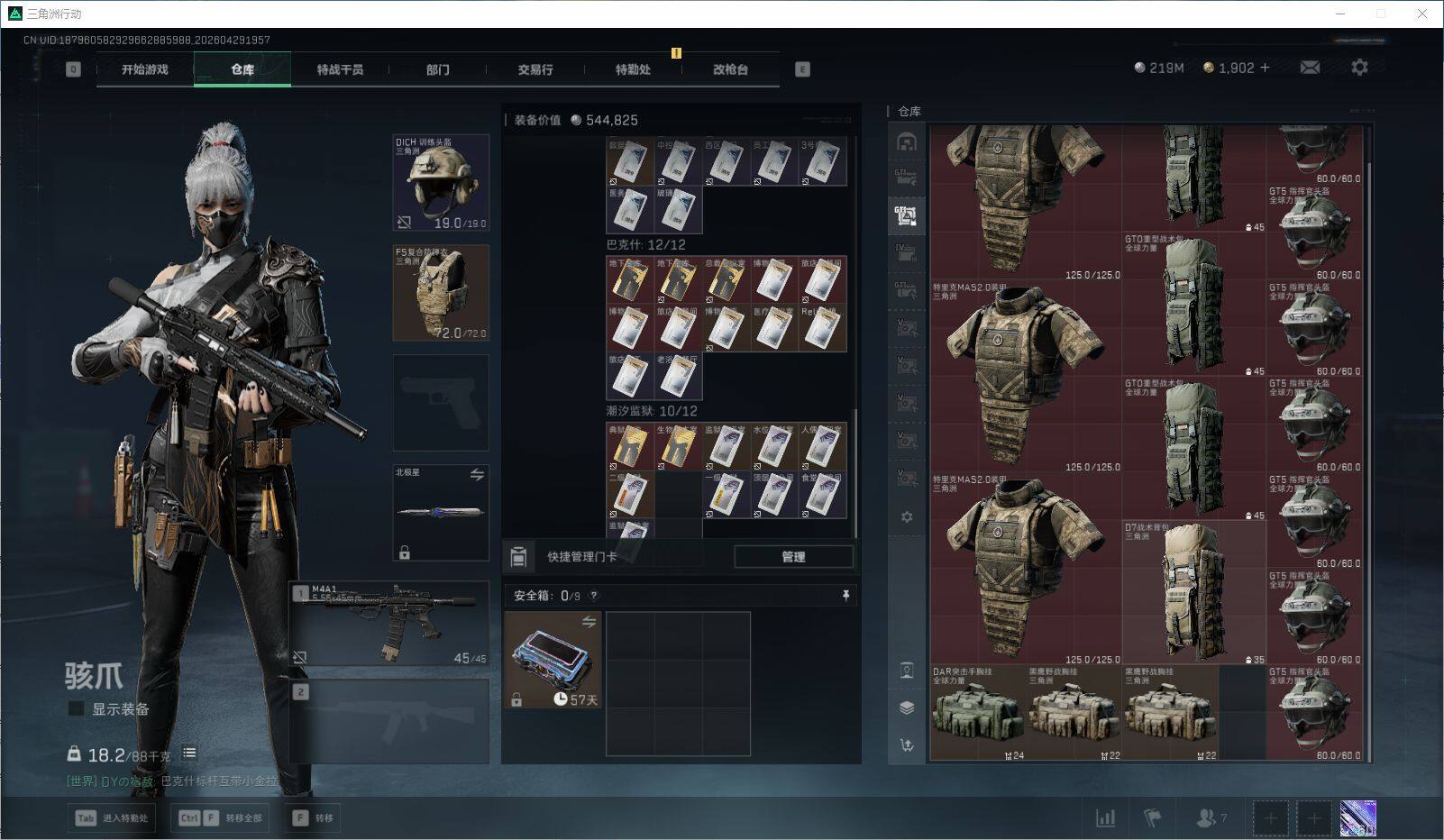Select the empty pistol slot
Screen dimensions: 1444x840
pos(441,403)
